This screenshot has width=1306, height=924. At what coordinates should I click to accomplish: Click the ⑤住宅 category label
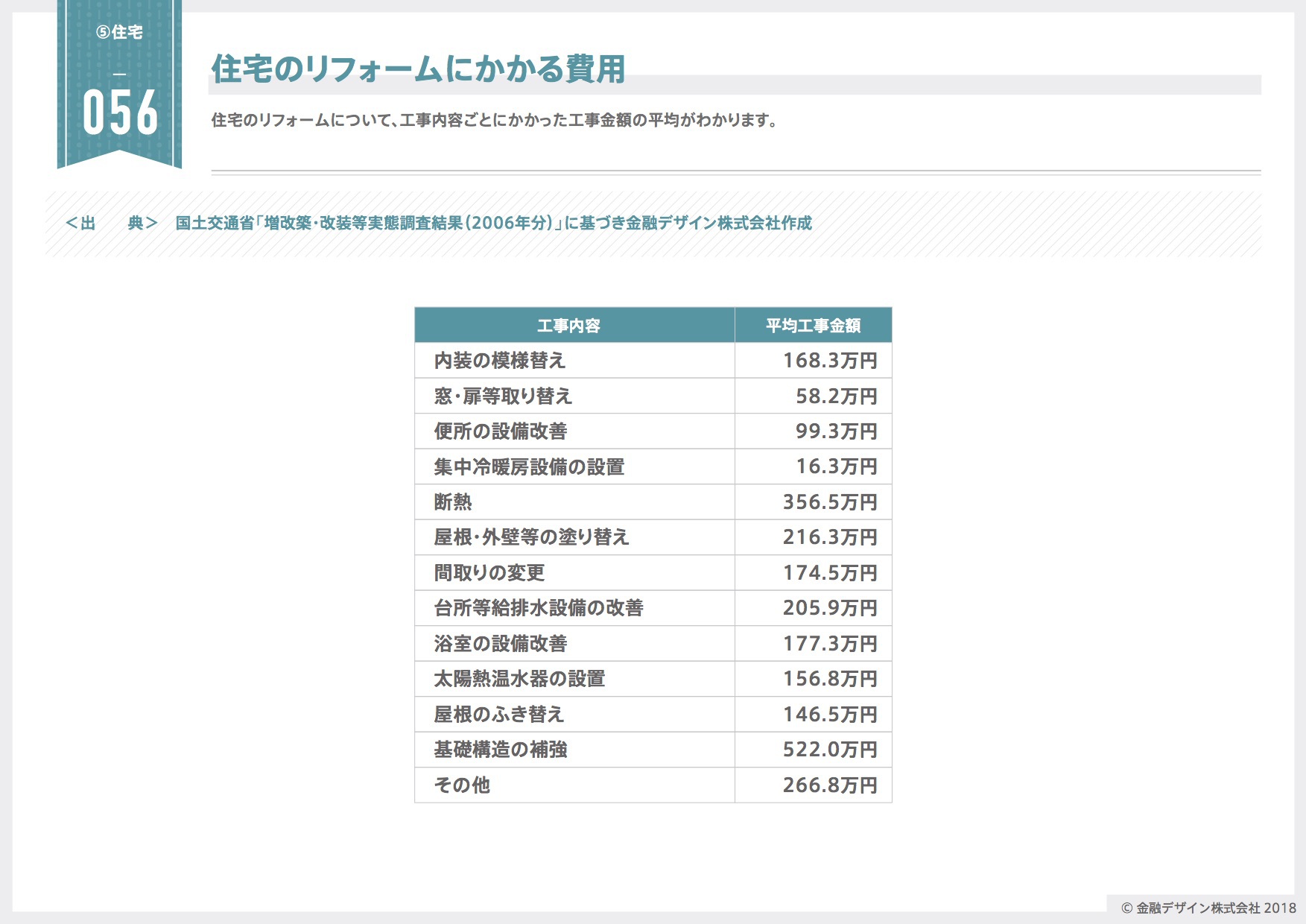click(119, 32)
